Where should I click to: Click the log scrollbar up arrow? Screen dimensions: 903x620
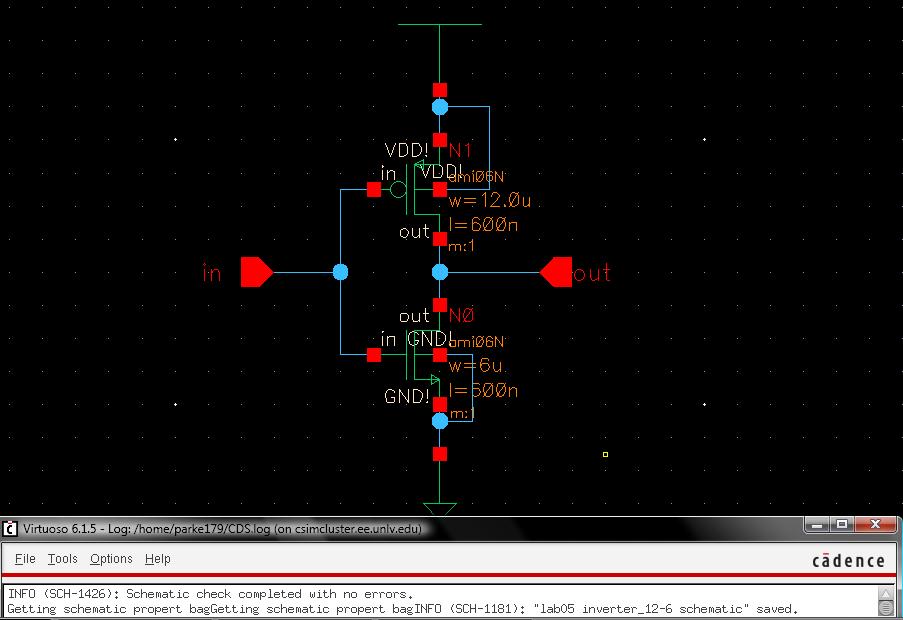[x=886, y=593]
